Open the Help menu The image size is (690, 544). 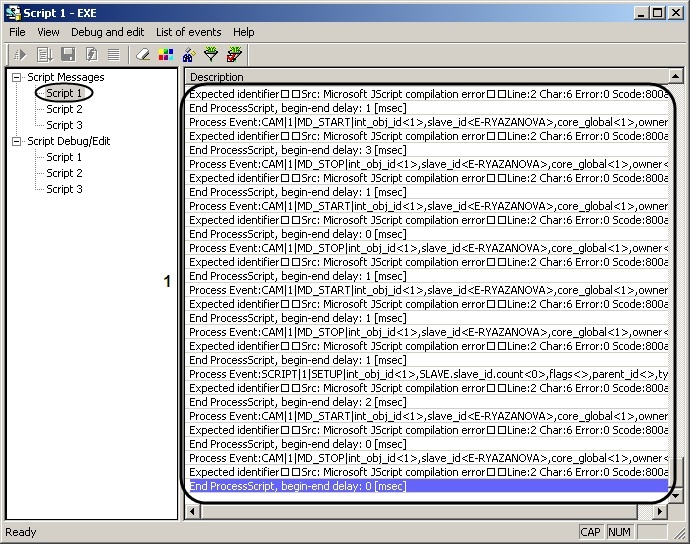[244, 32]
